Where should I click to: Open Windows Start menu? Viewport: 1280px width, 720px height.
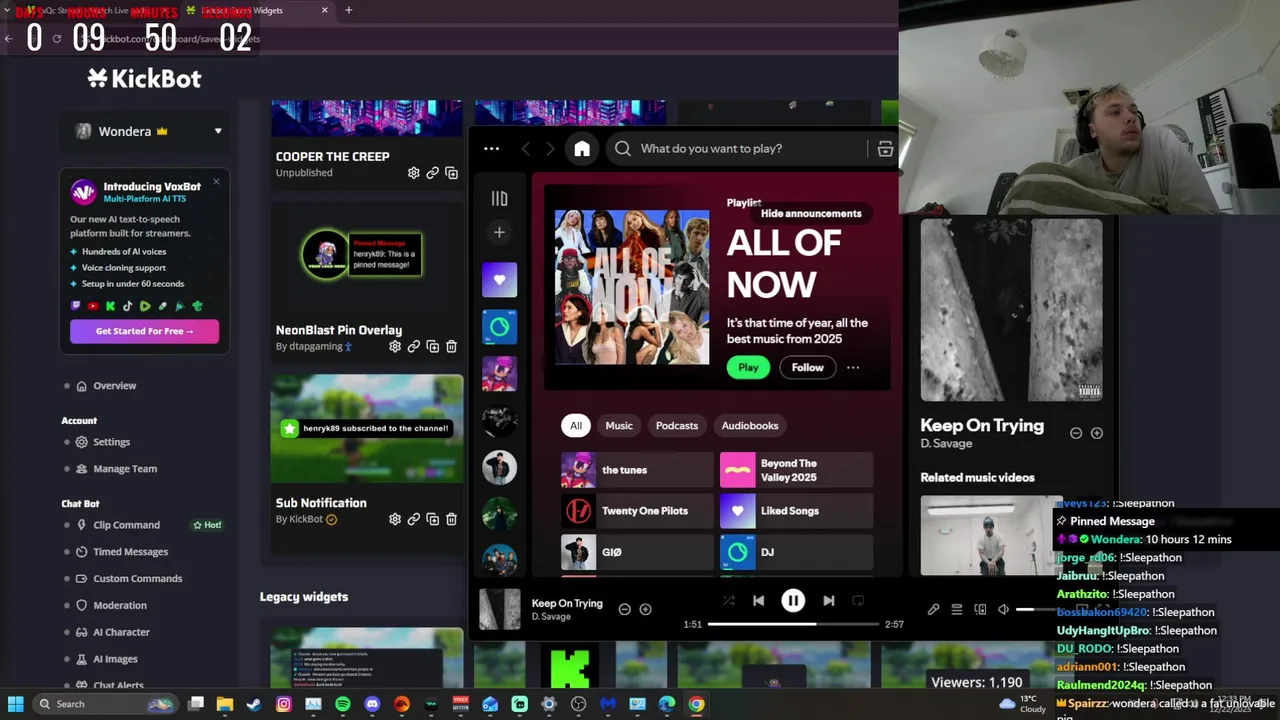coord(16,704)
